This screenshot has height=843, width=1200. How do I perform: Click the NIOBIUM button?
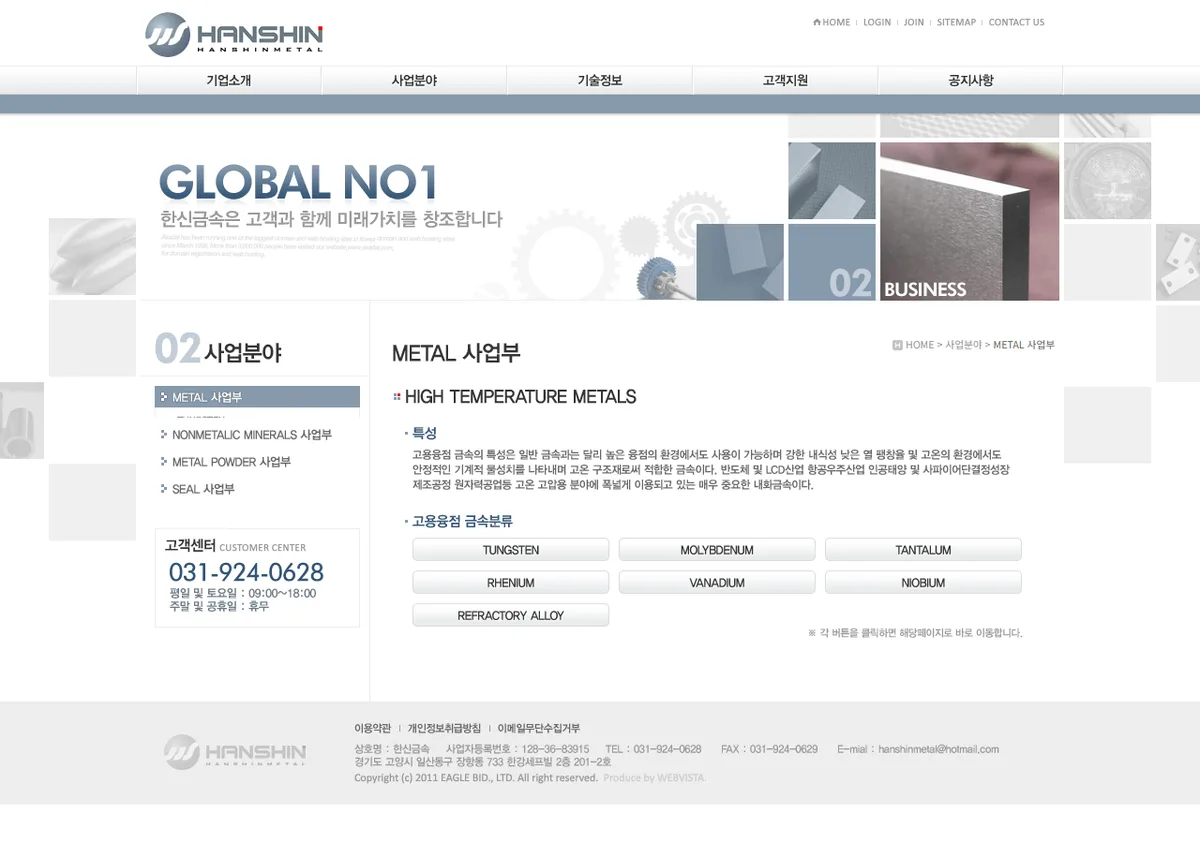(923, 583)
